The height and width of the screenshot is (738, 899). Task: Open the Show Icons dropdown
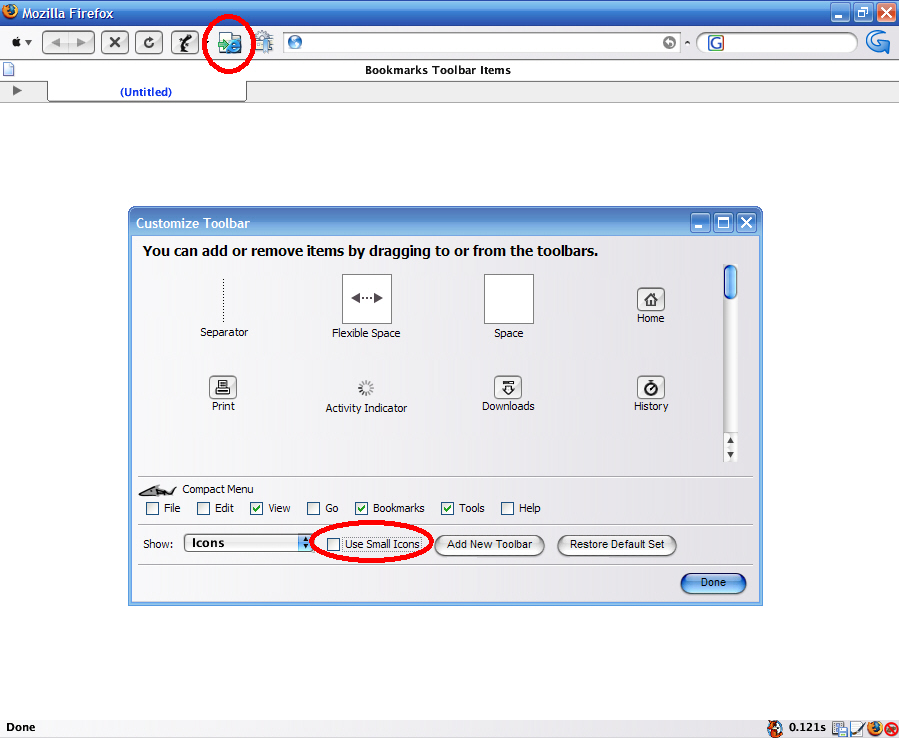(247, 543)
